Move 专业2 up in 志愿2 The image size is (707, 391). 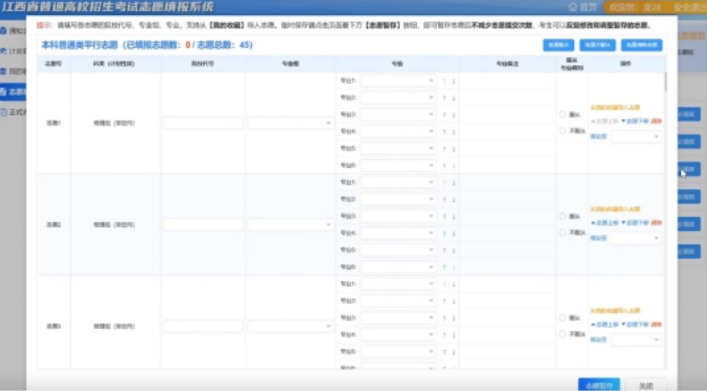tap(445, 199)
